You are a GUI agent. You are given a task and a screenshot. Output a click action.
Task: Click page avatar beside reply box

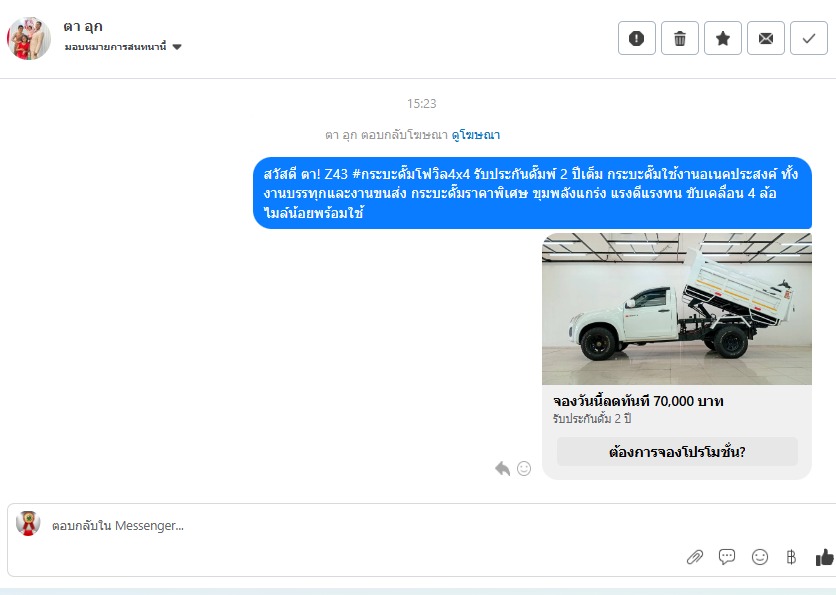28,523
